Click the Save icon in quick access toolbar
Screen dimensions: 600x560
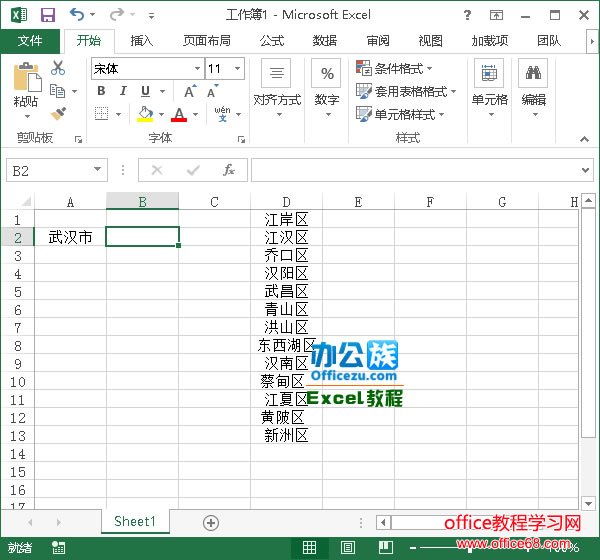point(47,15)
